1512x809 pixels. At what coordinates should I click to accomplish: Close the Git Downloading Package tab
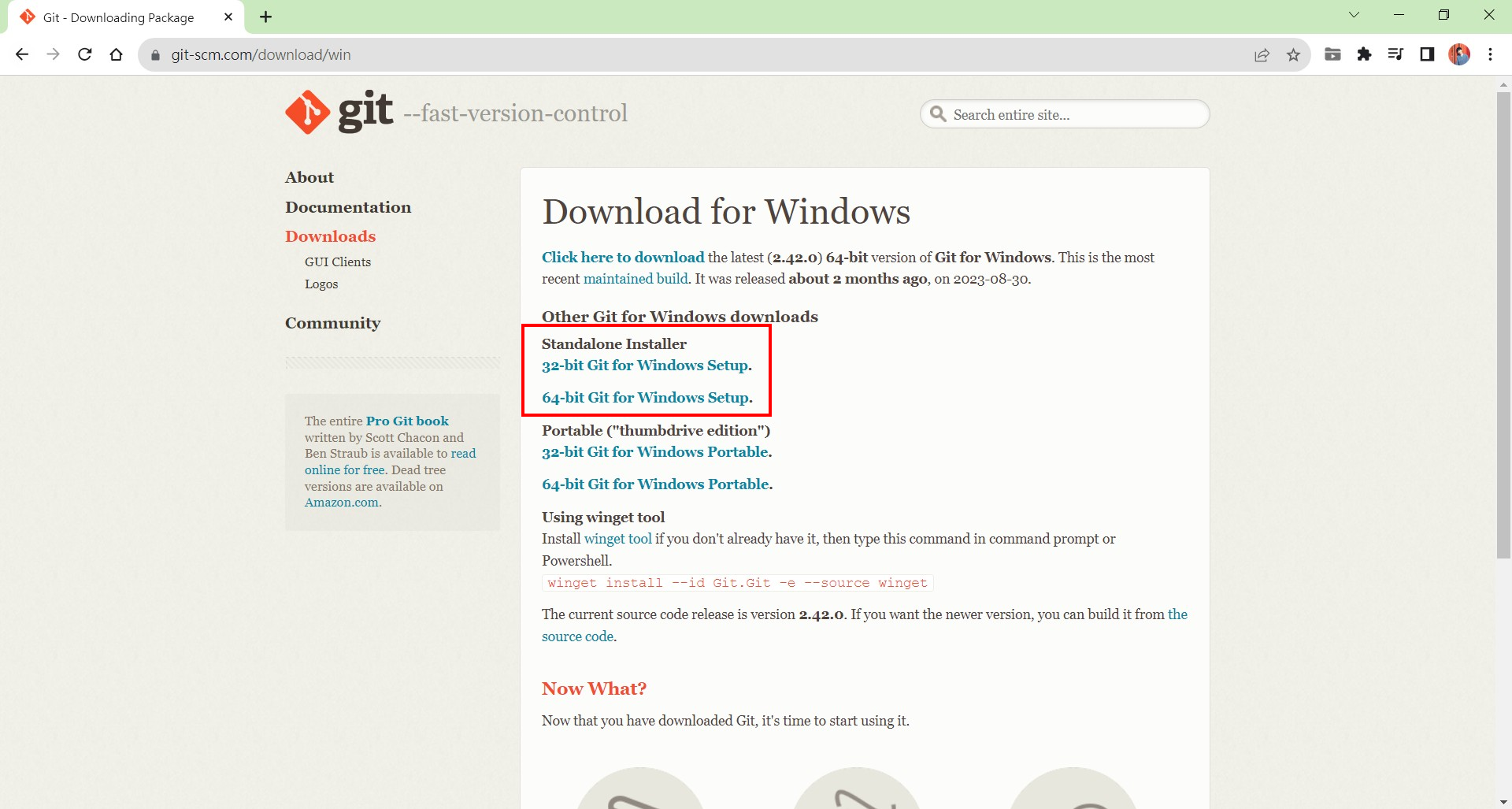point(228,17)
